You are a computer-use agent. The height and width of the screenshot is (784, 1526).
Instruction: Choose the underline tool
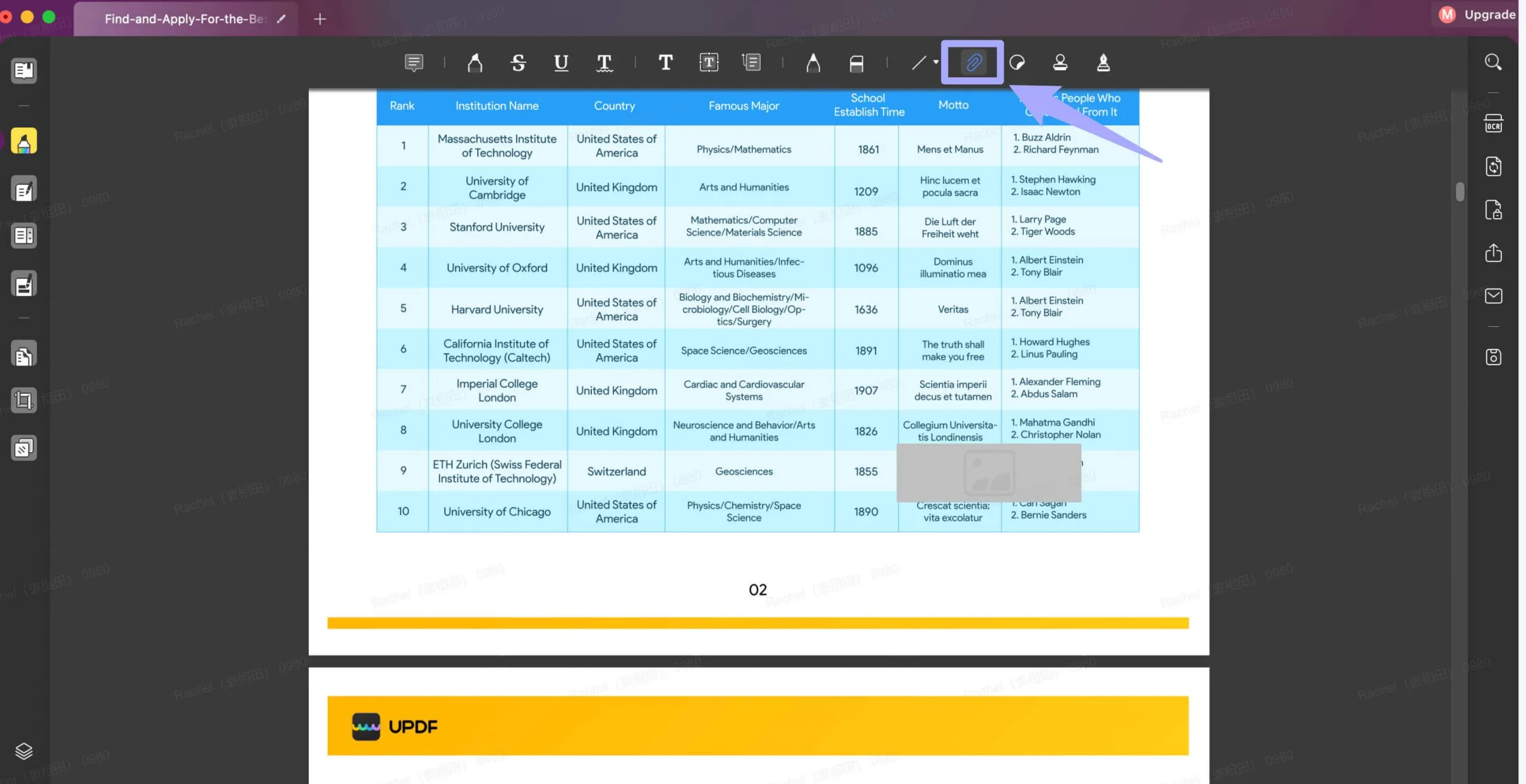click(561, 63)
